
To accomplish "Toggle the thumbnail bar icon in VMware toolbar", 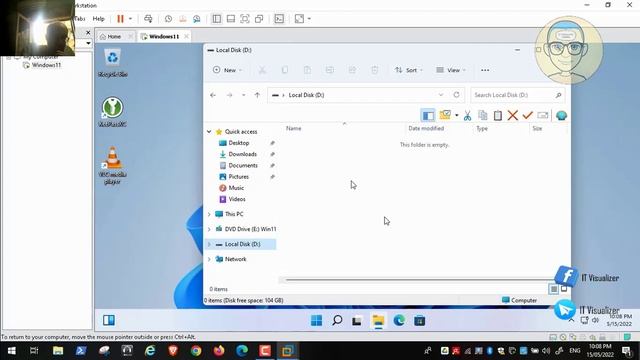I will [231, 19].
